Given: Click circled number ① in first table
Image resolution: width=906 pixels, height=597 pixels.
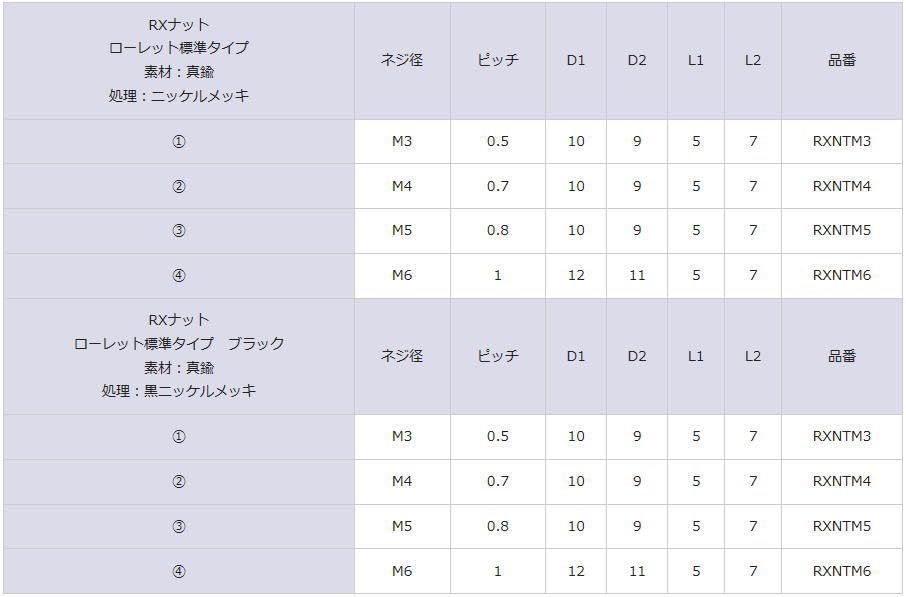Looking at the screenshot, I should pyautogui.click(x=179, y=142).
